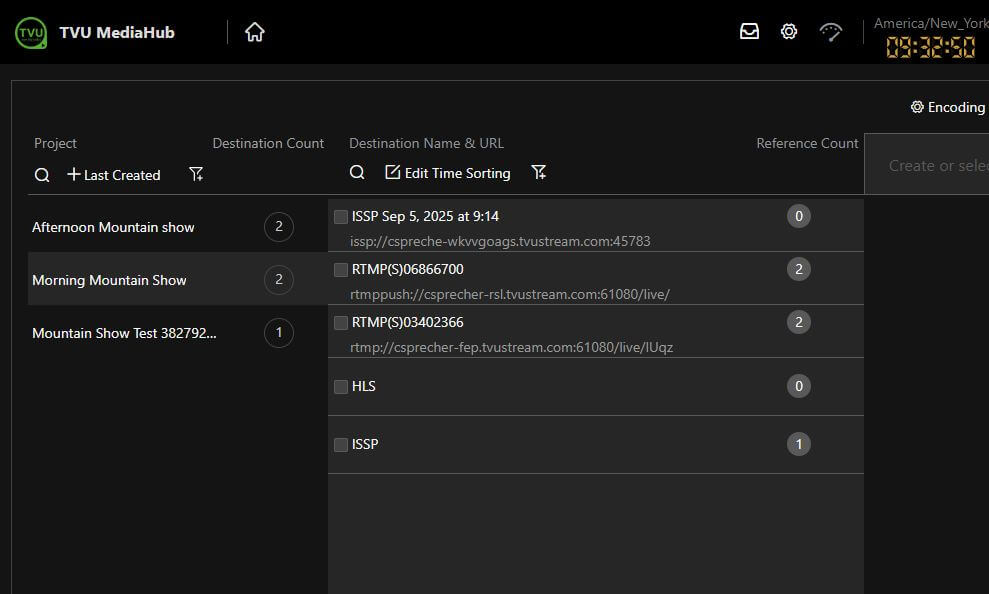Check the ISSP Sep 5, 2025 checkbox
Screen dimensions: 989x594
coord(341,217)
